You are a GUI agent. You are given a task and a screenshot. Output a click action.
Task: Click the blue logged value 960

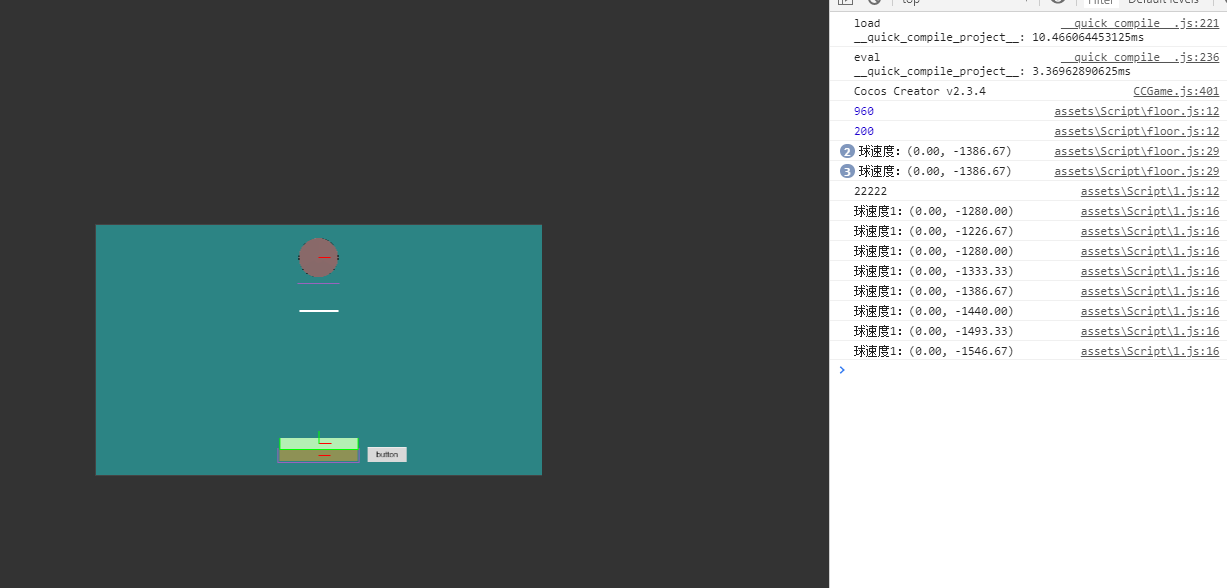[x=864, y=111]
